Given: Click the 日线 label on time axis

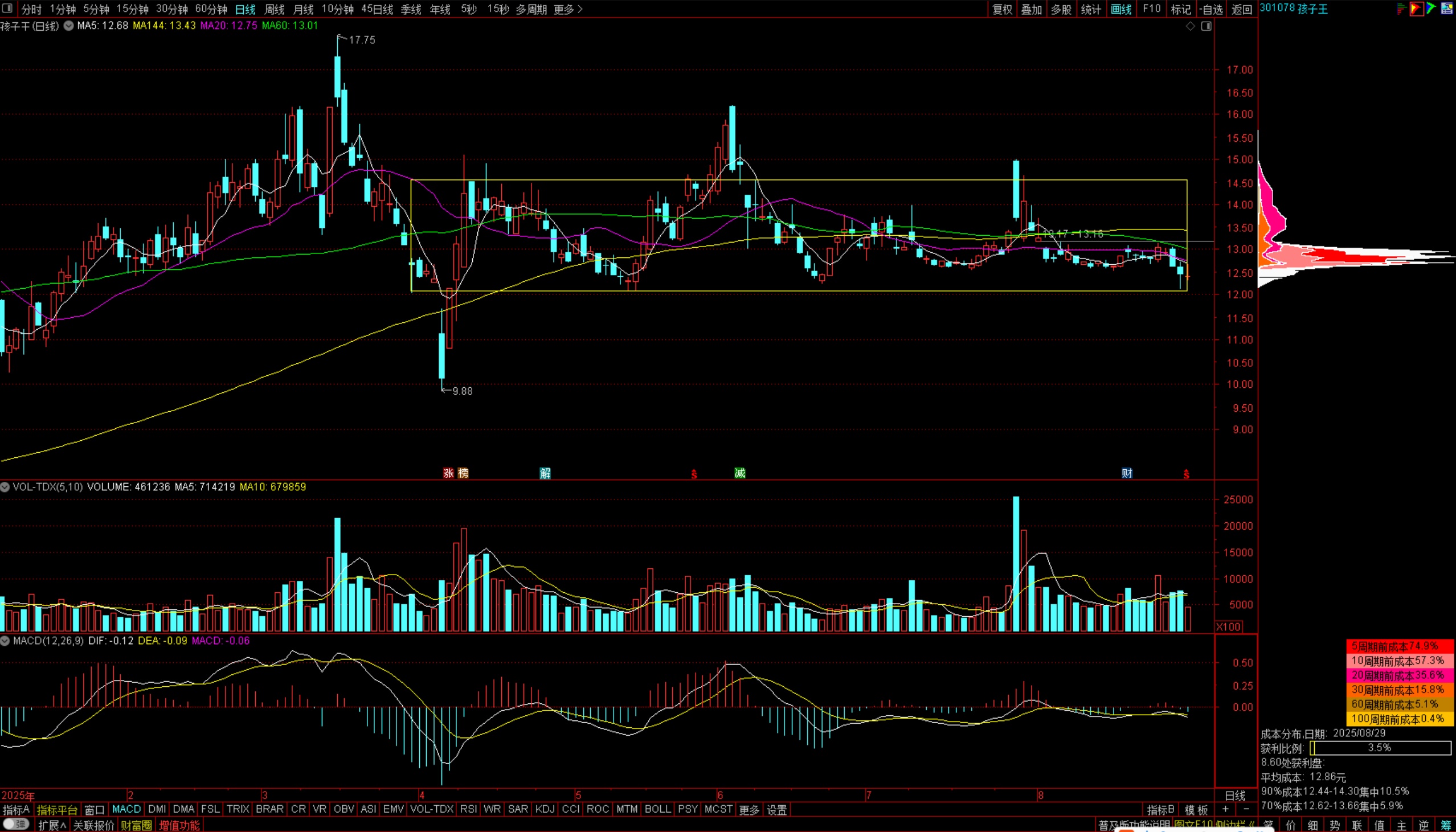Looking at the screenshot, I should 1236,795.
